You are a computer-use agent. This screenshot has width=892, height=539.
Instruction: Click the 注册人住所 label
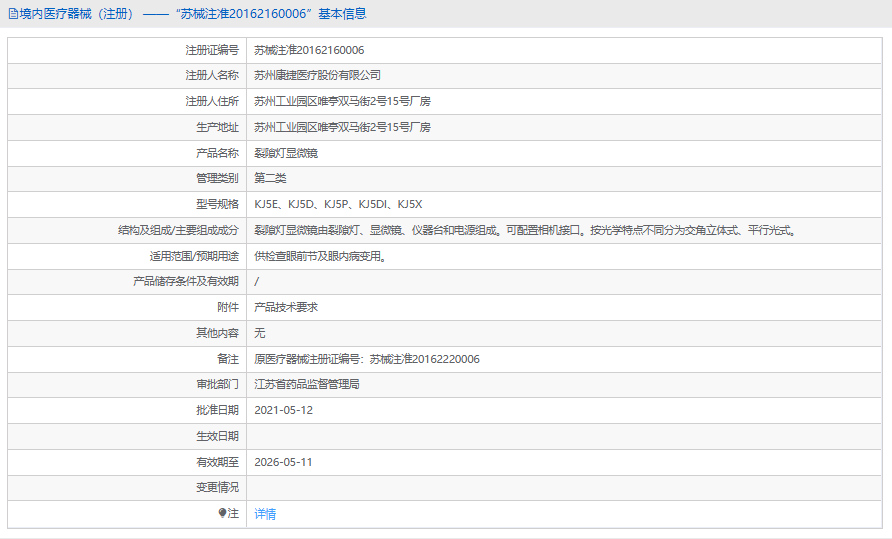[x=212, y=101]
